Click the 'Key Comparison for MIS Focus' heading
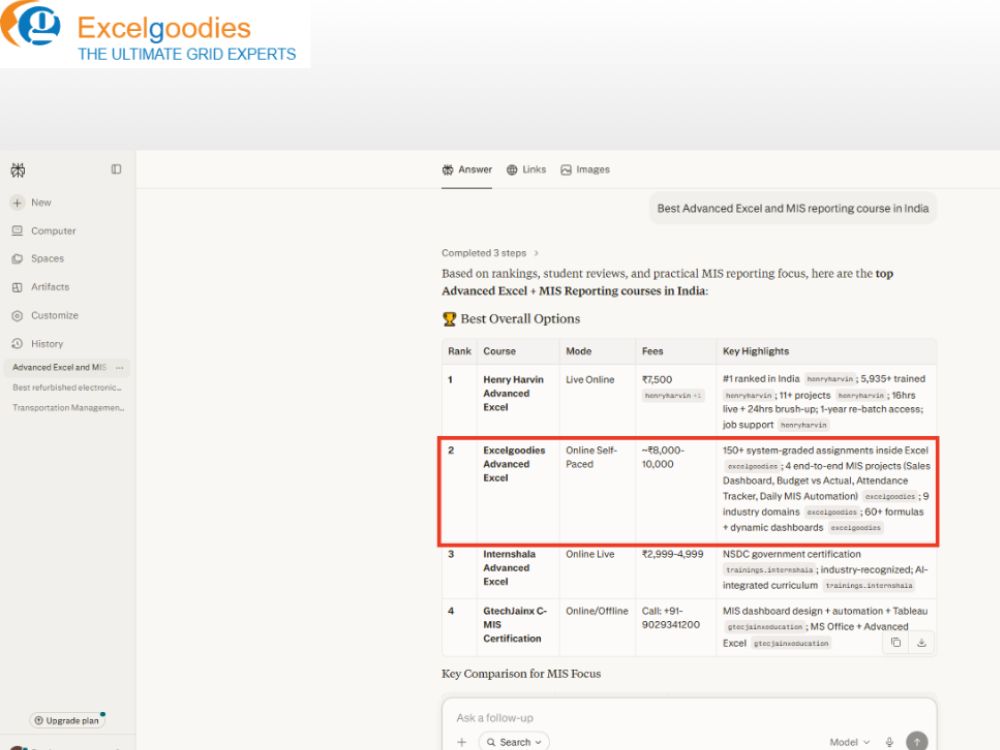Viewport: 1000px width, 750px height. [521, 674]
